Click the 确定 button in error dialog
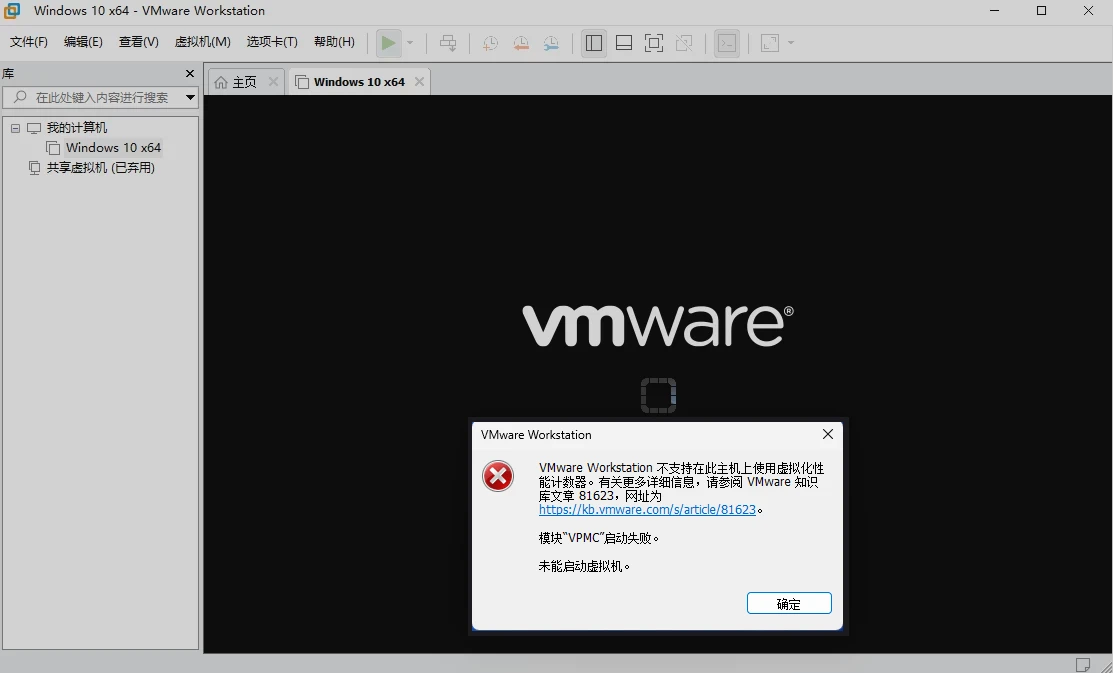This screenshot has height=673, width=1113. pyautogui.click(x=789, y=603)
